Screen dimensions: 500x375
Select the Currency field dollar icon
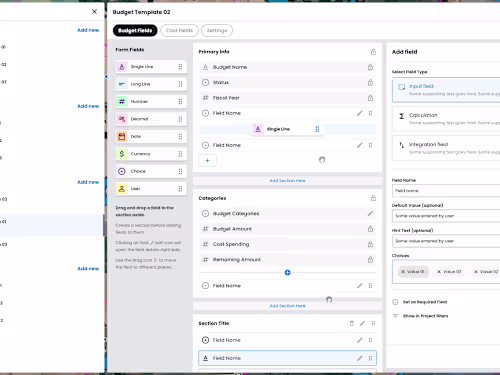(x=122, y=154)
